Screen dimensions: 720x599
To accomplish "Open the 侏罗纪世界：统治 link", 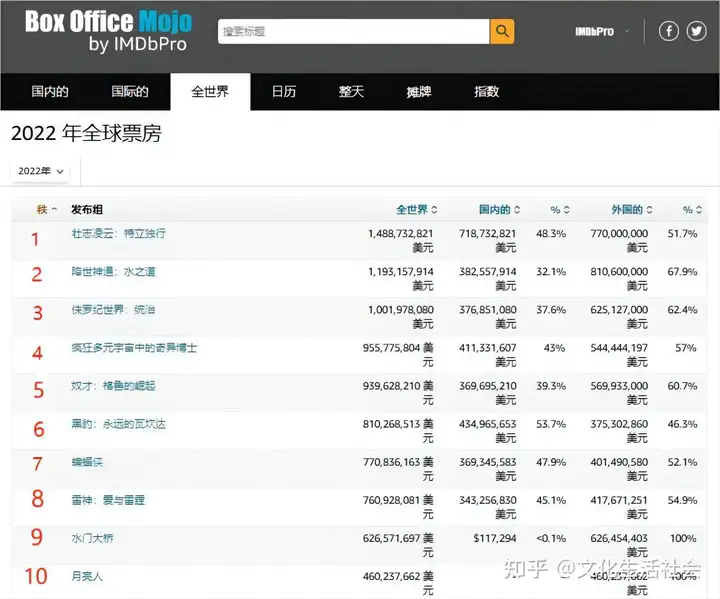I will (x=113, y=310).
